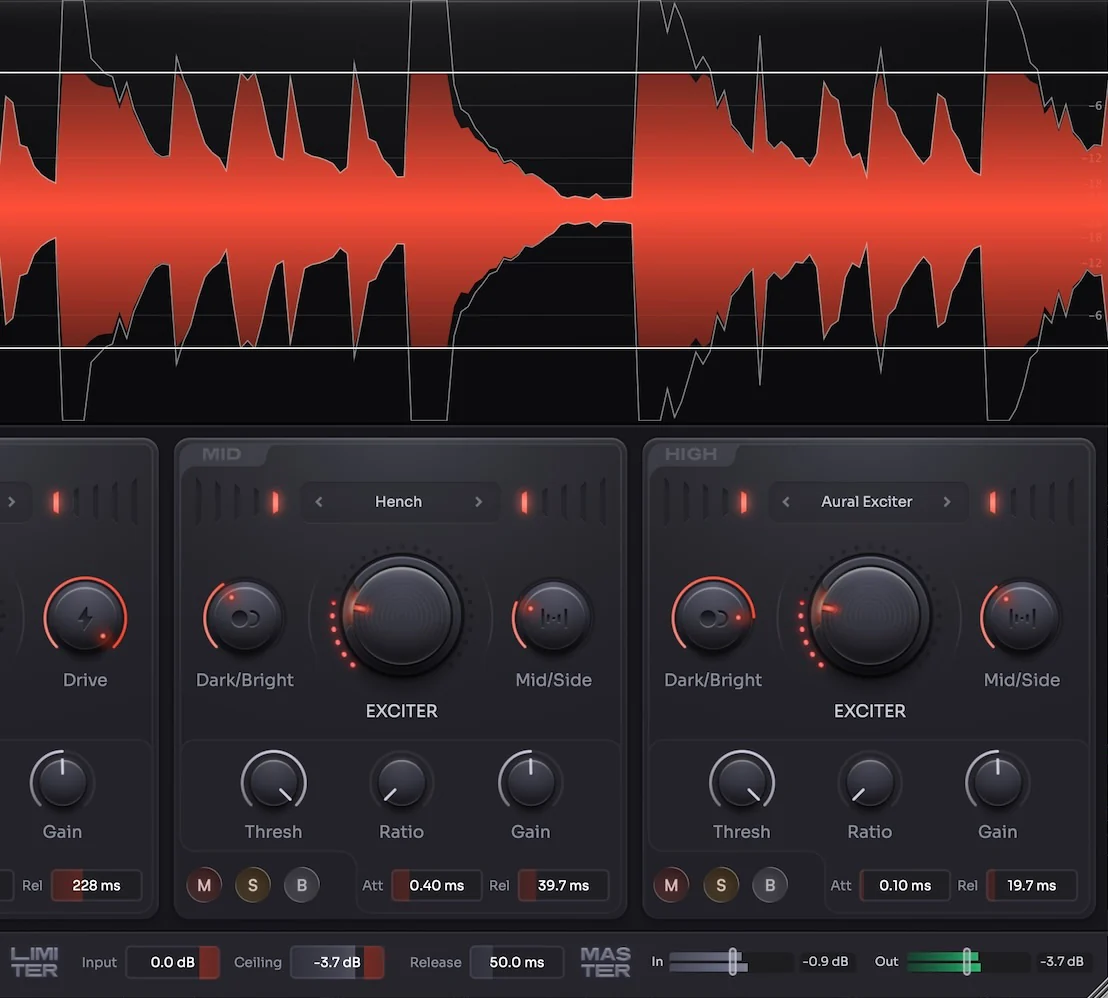Select the HIGH band header tab

(x=690, y=453)
